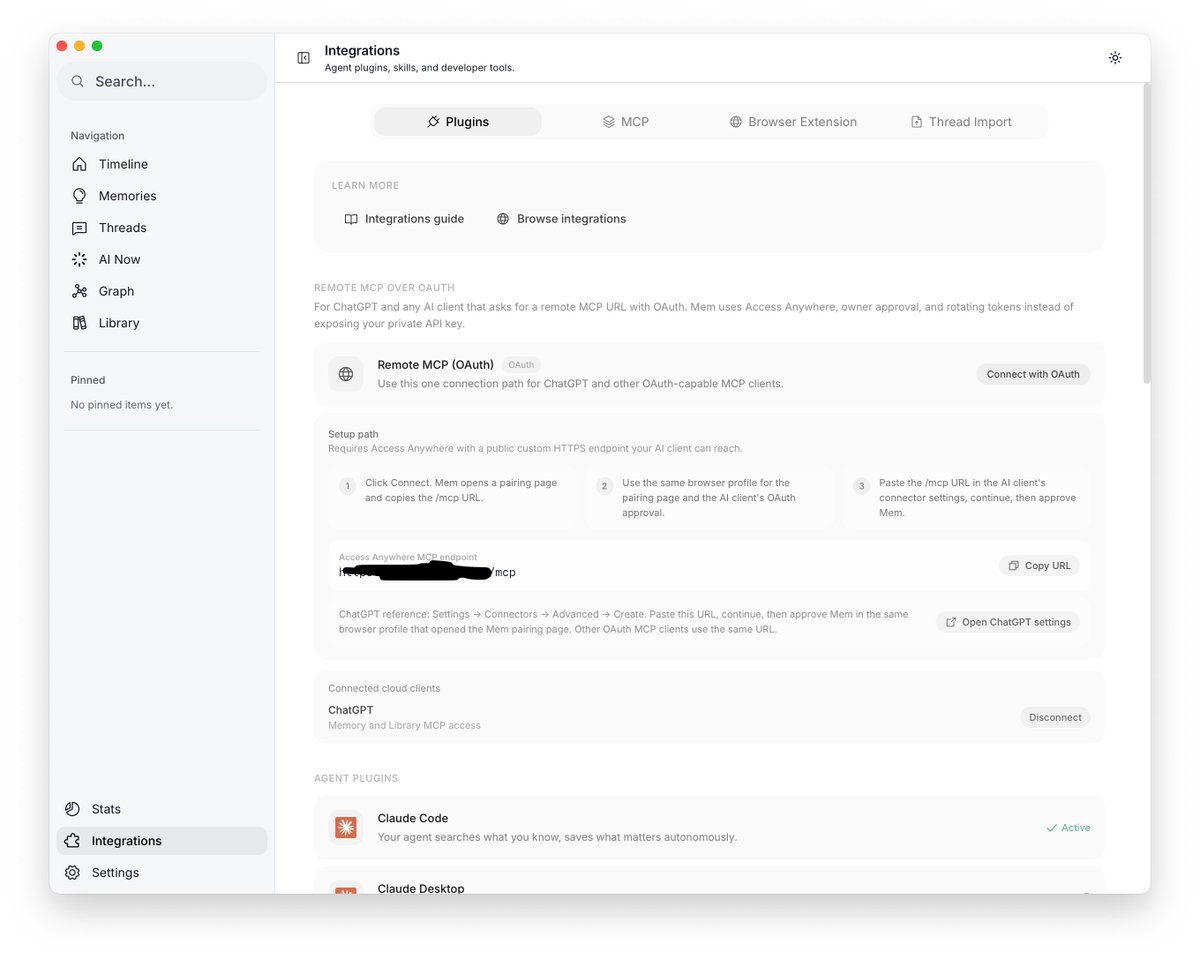This screenshot has height=959, width=1200.
Task: Click the Integrations page title
Action: [x=362, y=50]
